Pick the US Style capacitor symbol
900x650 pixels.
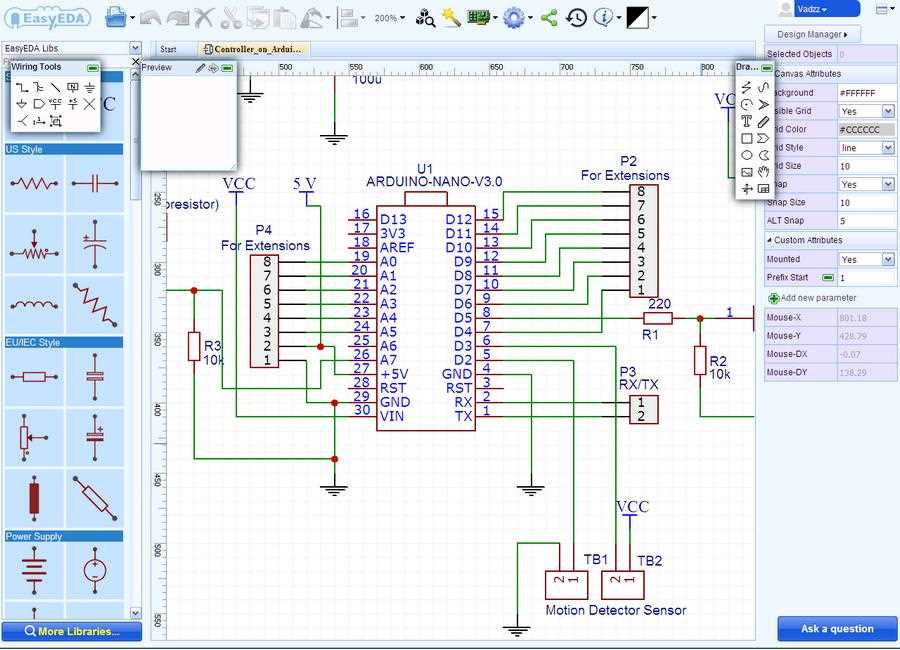pos(95,184)
